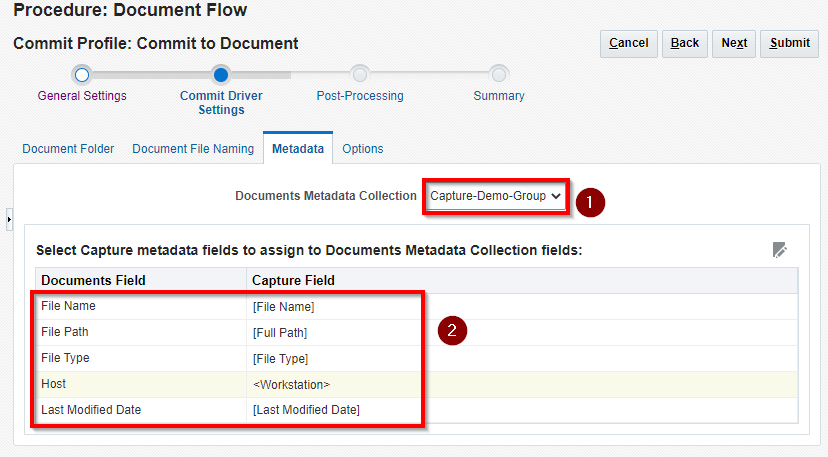Open the Options tab
This screenshot has height=457, width=828.
click(362, 148)
